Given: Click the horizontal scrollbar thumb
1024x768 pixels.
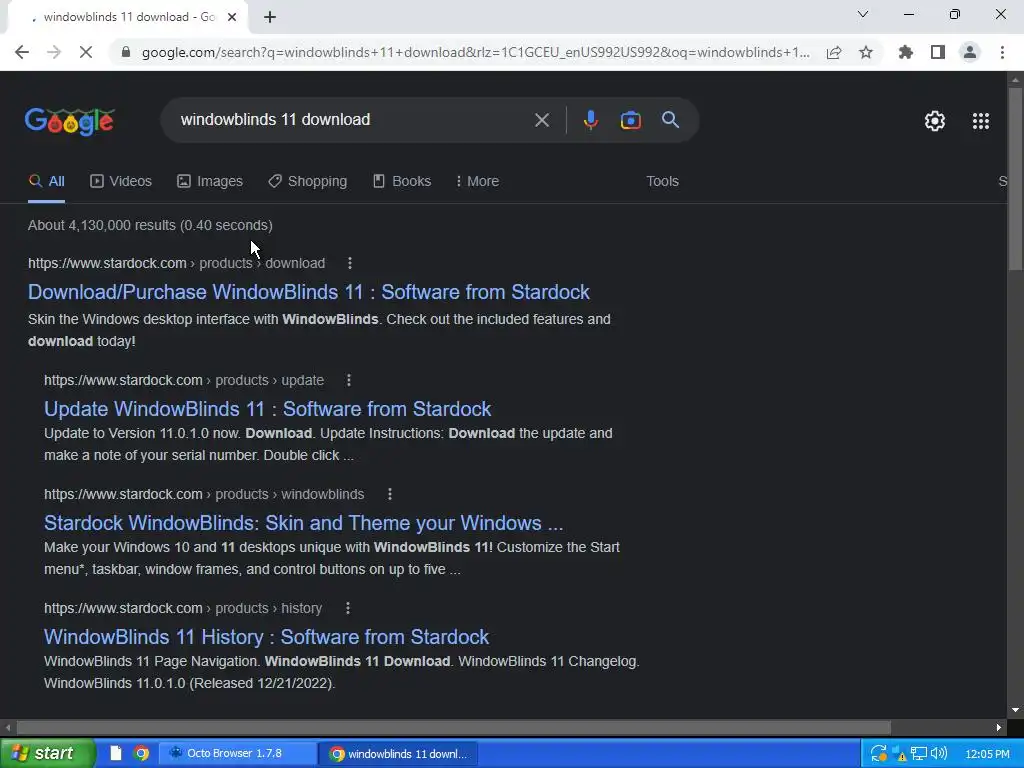Looking at the screenshot, I should (454, 728).
